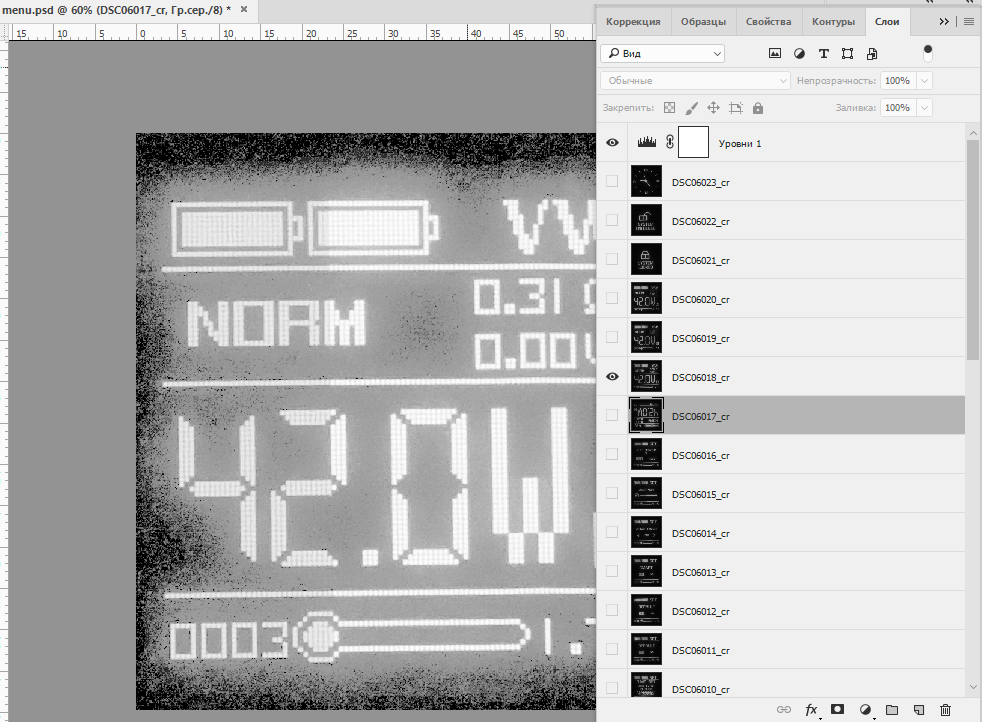Activate menu.psd document tab

point(116,9)
